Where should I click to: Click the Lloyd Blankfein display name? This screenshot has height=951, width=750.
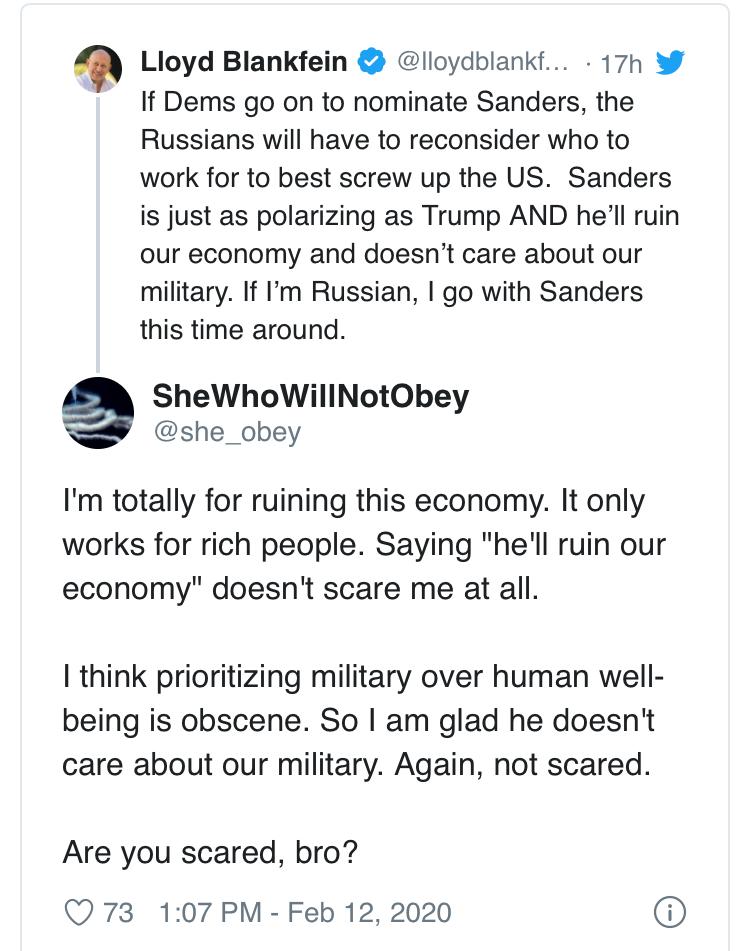point(244,62)
